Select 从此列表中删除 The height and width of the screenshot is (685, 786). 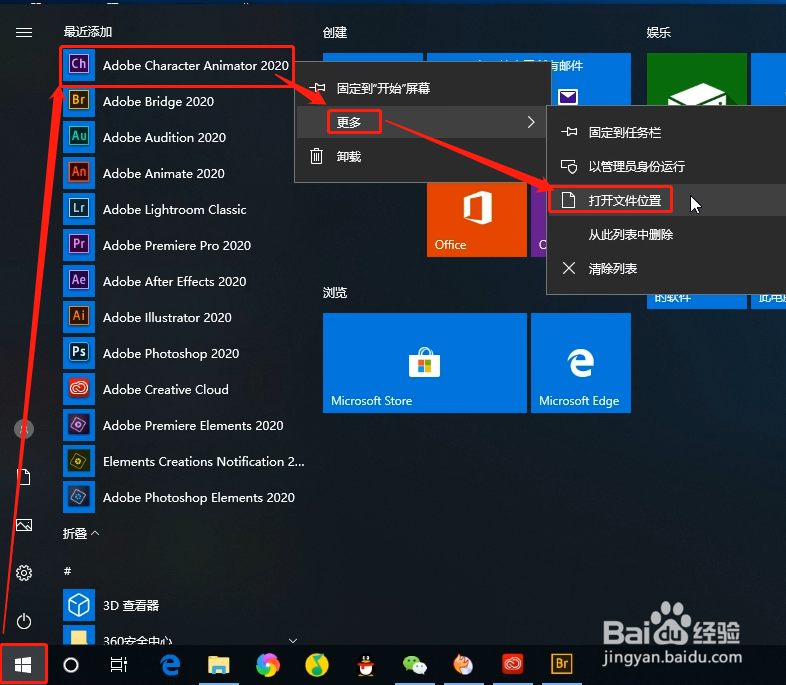pyautogui.click(x=667, y=235)
